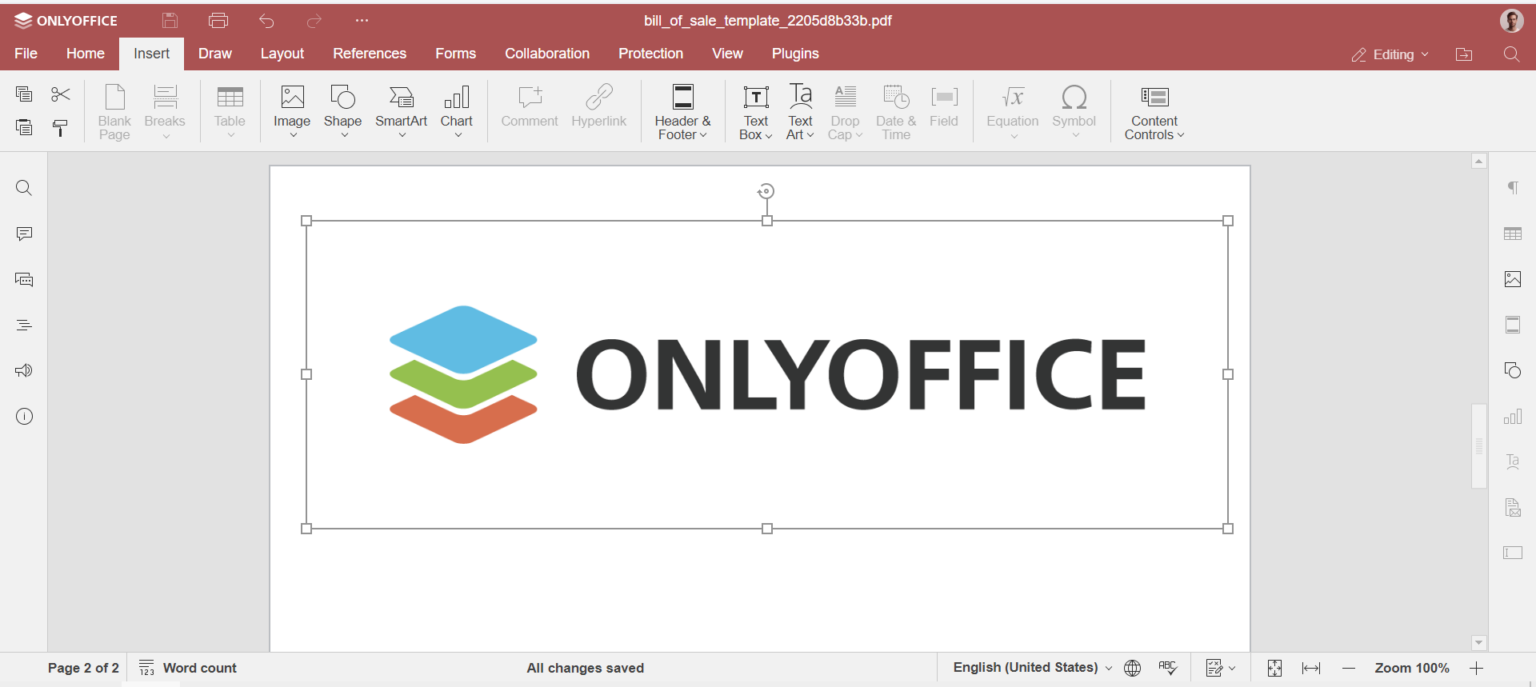Open Find and Replace from left sidebar
The width and height of the screenshot is (1536, 687).
[x=23, y=187]
